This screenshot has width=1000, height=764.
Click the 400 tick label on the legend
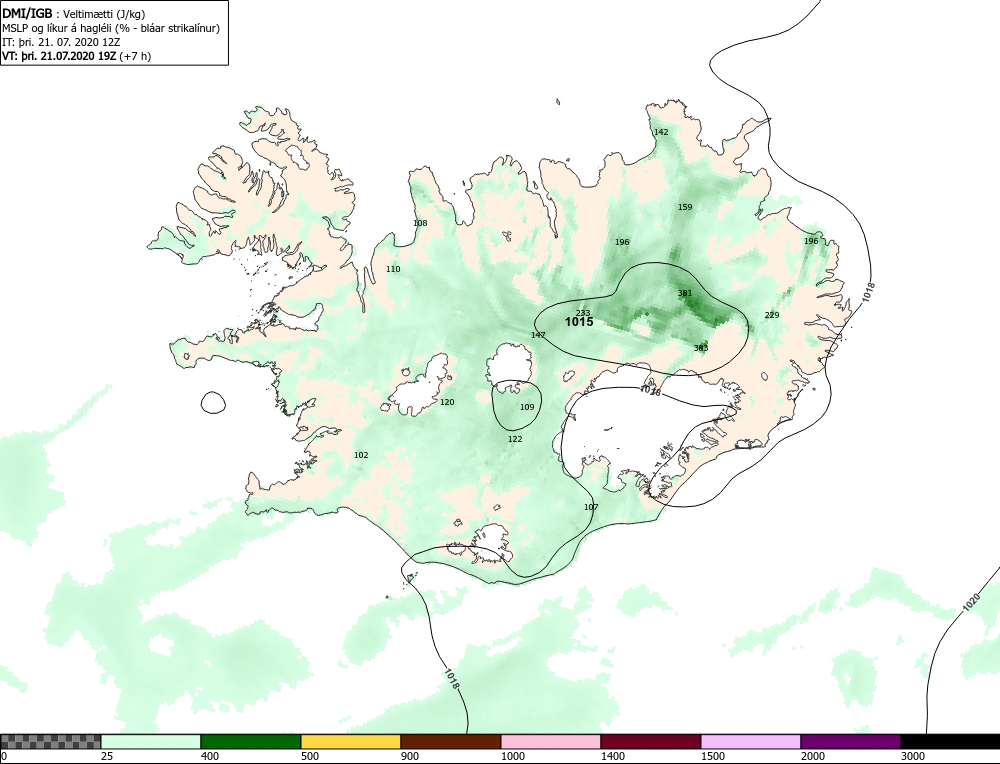click(x=210, y=756)
